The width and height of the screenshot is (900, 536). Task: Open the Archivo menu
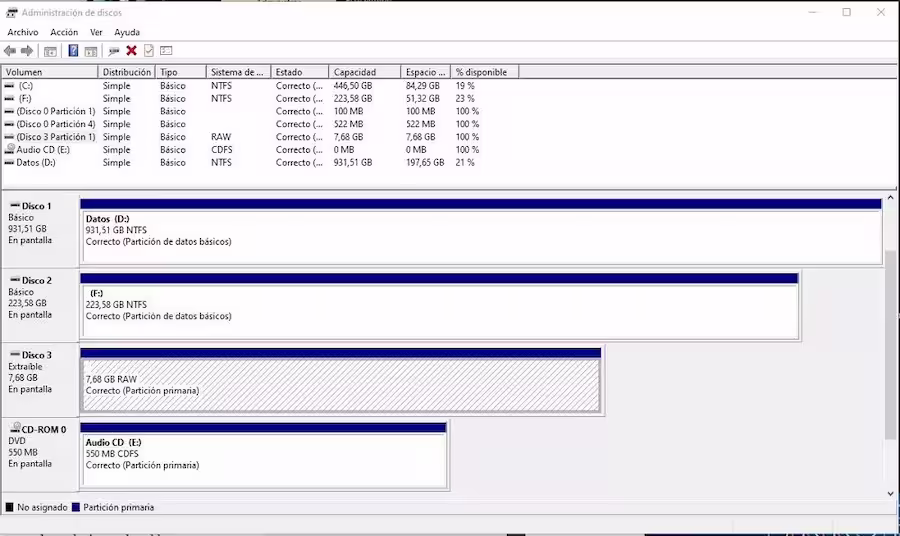[23, 32]
